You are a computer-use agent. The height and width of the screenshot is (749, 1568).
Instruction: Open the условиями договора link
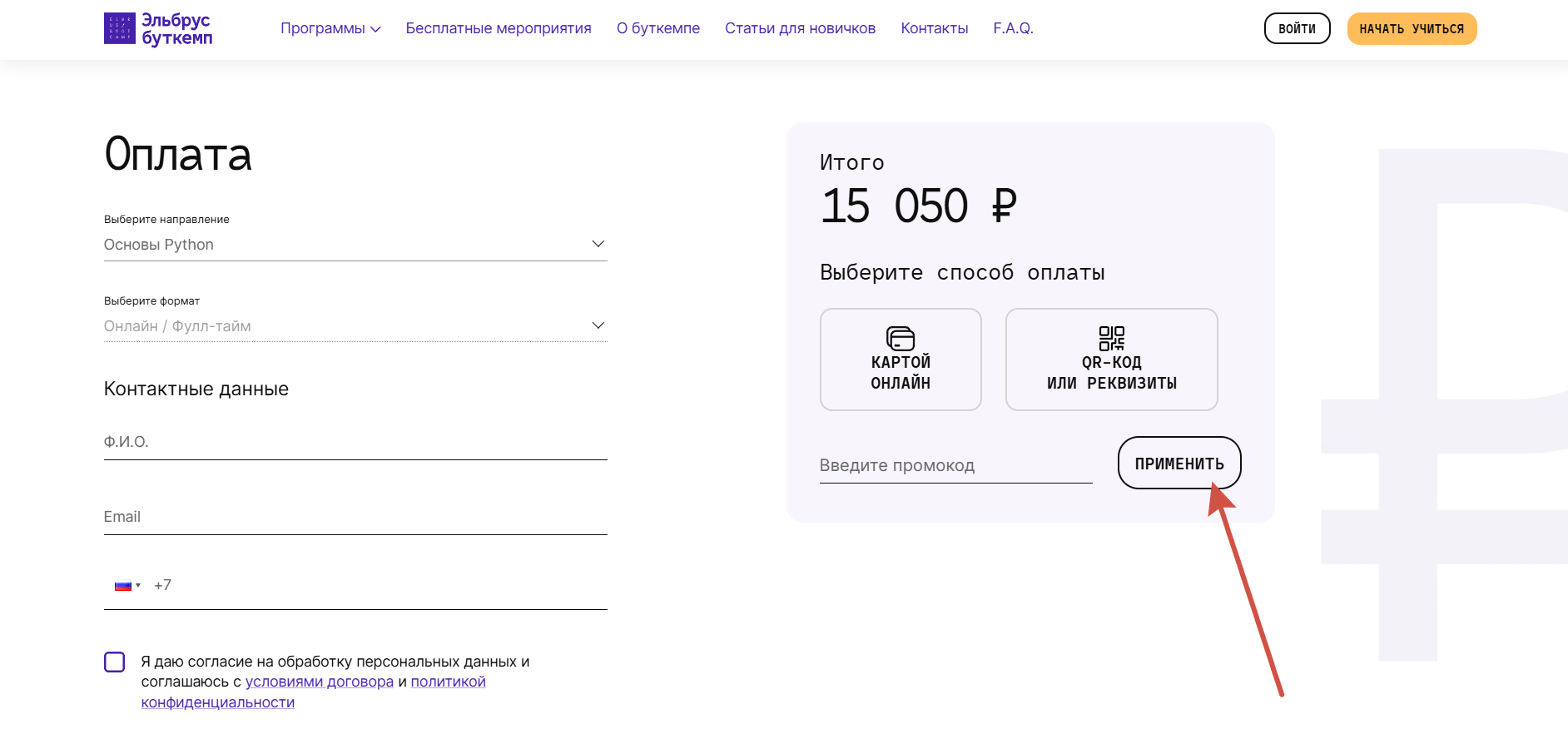tap(320, 682)
